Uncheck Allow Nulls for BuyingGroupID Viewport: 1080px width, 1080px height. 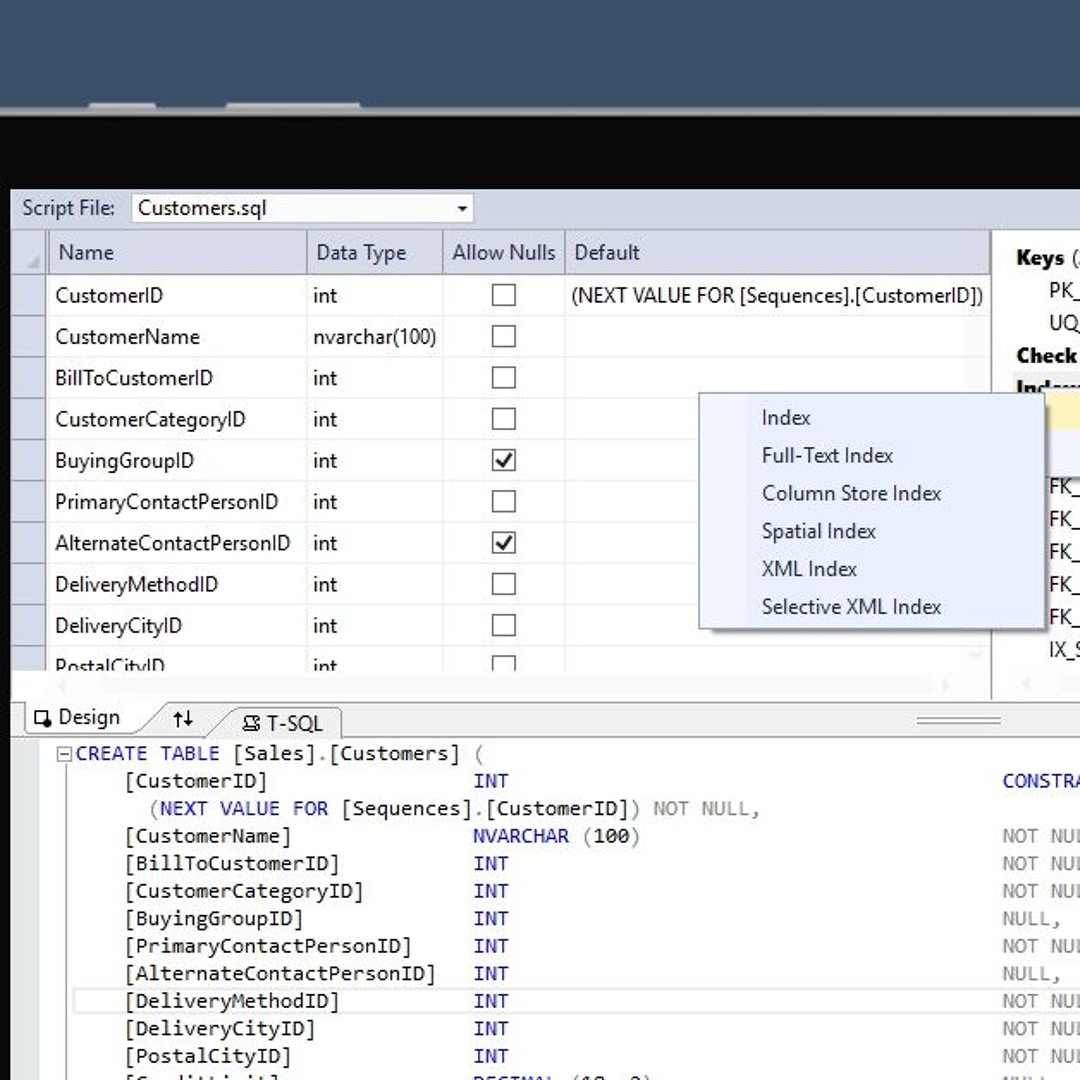pos(503,460)
